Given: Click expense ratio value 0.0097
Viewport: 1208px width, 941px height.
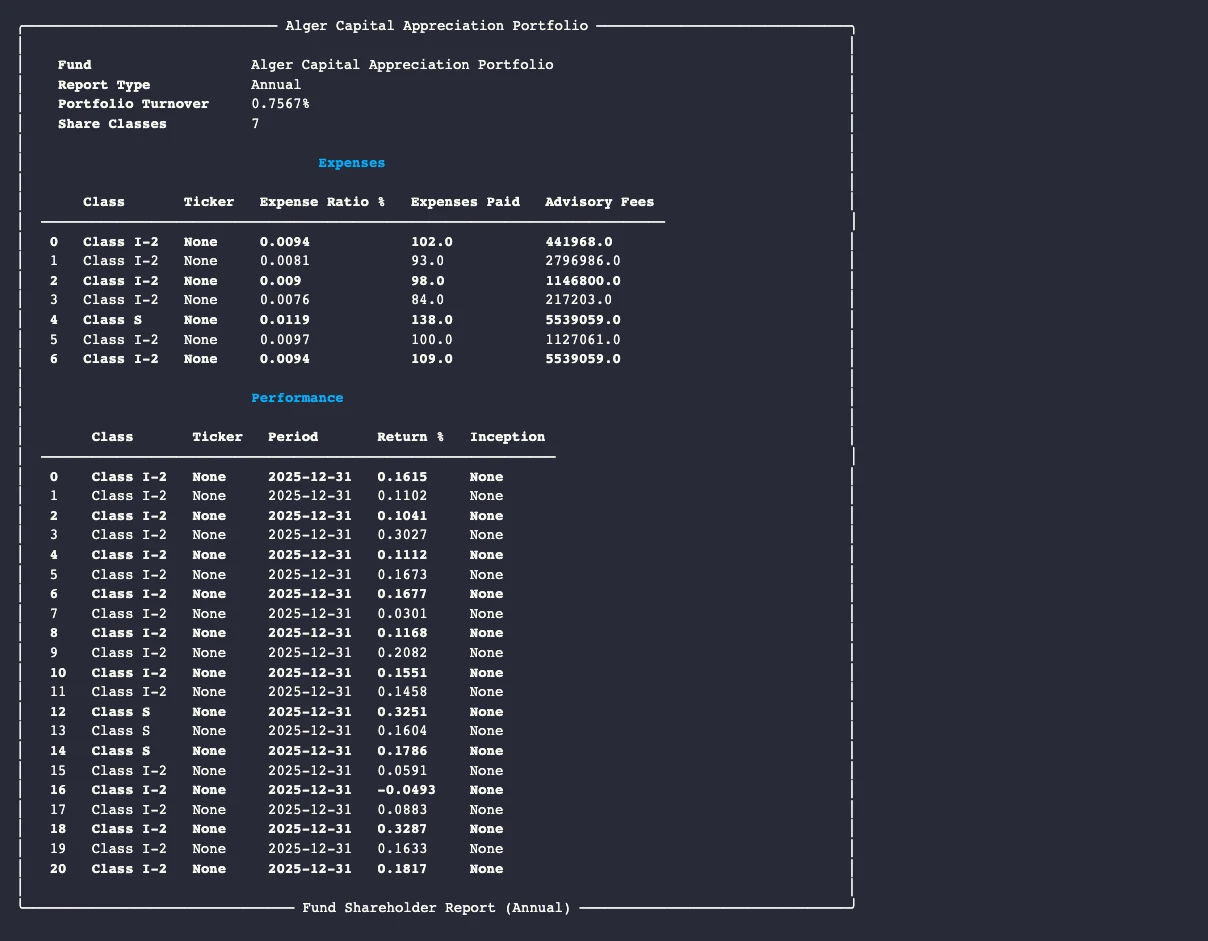Looking at the screenshot, I should click(x=284, y=340).
